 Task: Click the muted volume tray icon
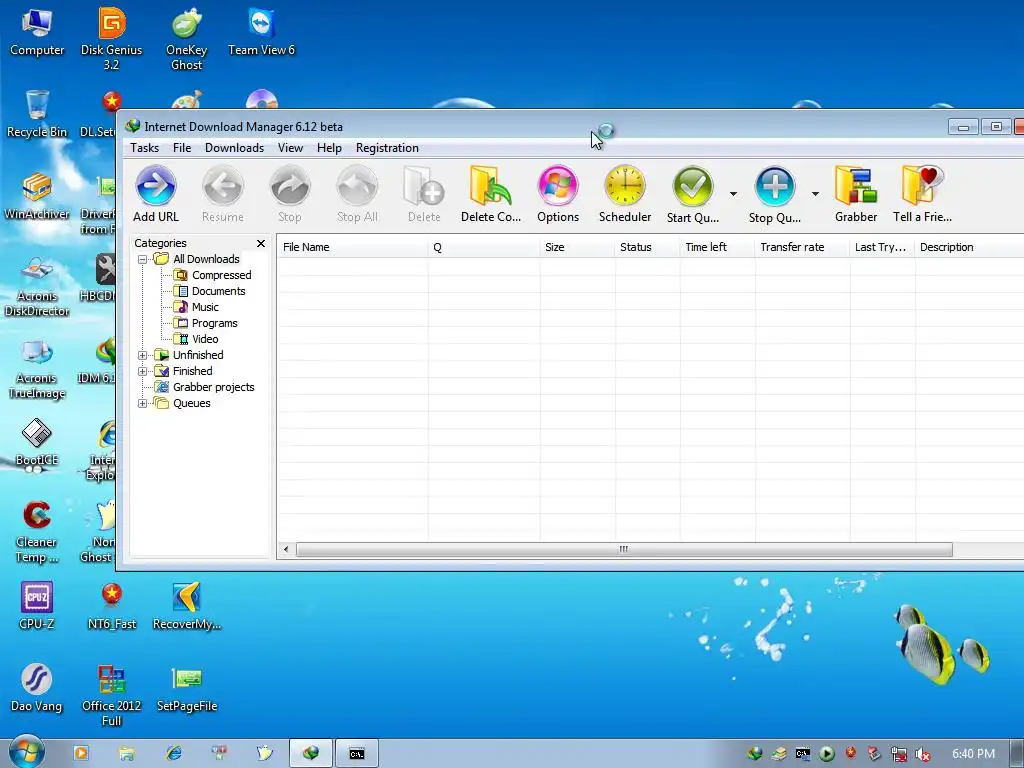(x=923, y=754)
